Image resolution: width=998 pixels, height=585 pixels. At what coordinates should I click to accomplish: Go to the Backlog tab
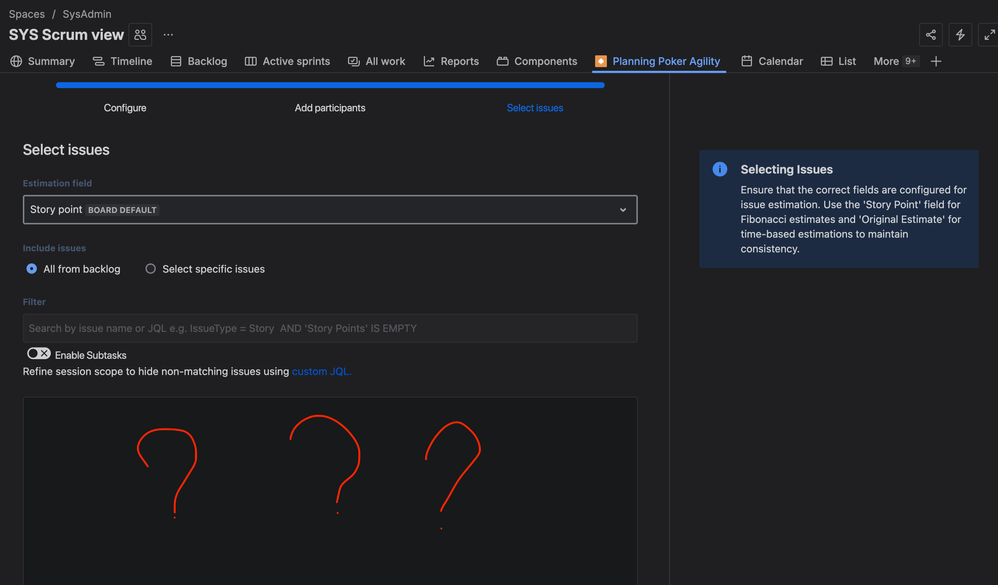click(199, 61)
